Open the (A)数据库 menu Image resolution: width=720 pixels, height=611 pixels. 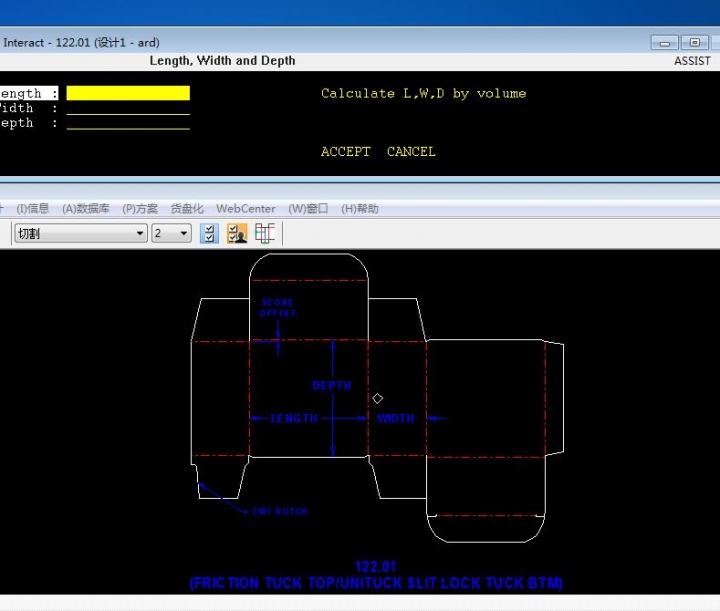[x=86, y=209]
